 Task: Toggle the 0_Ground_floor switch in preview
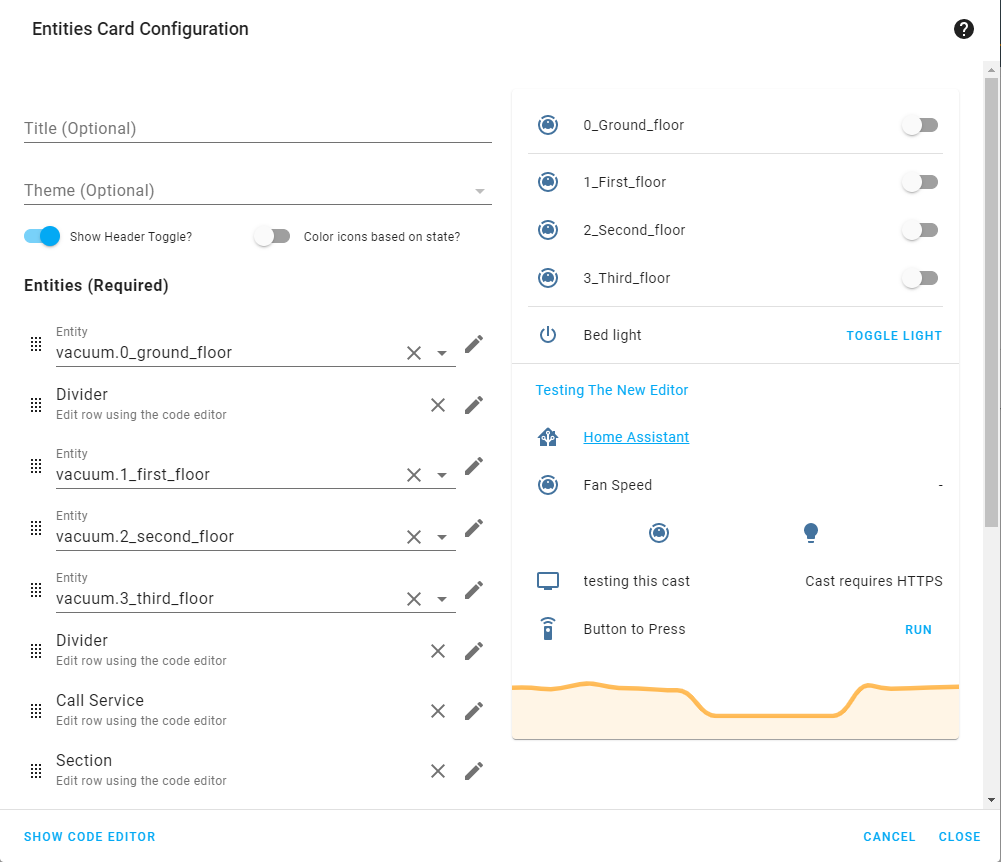pyautogui.click(x=920, y=125)
